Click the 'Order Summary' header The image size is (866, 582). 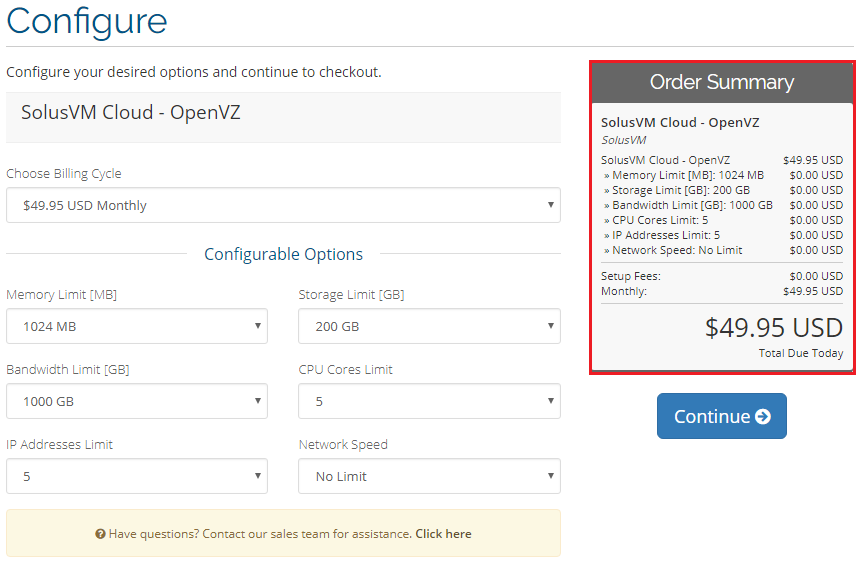click(722, 82)
